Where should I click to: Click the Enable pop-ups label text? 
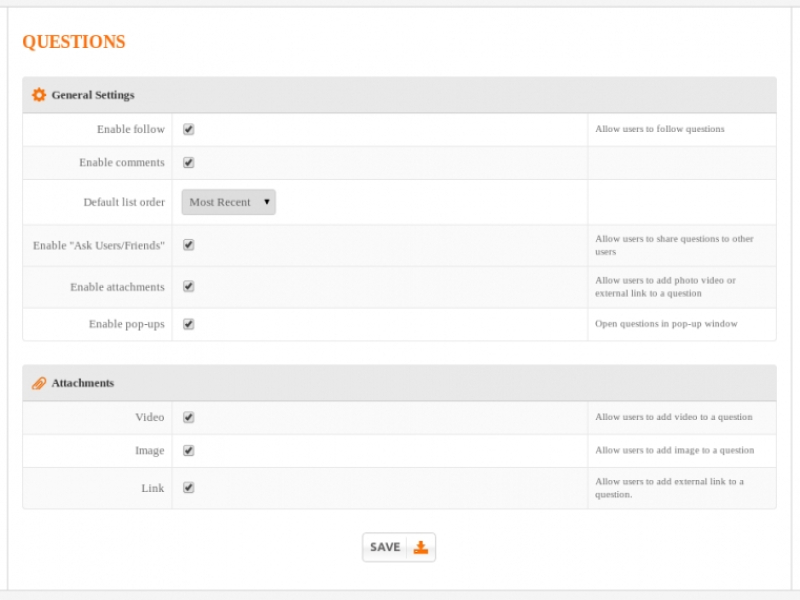126,324
